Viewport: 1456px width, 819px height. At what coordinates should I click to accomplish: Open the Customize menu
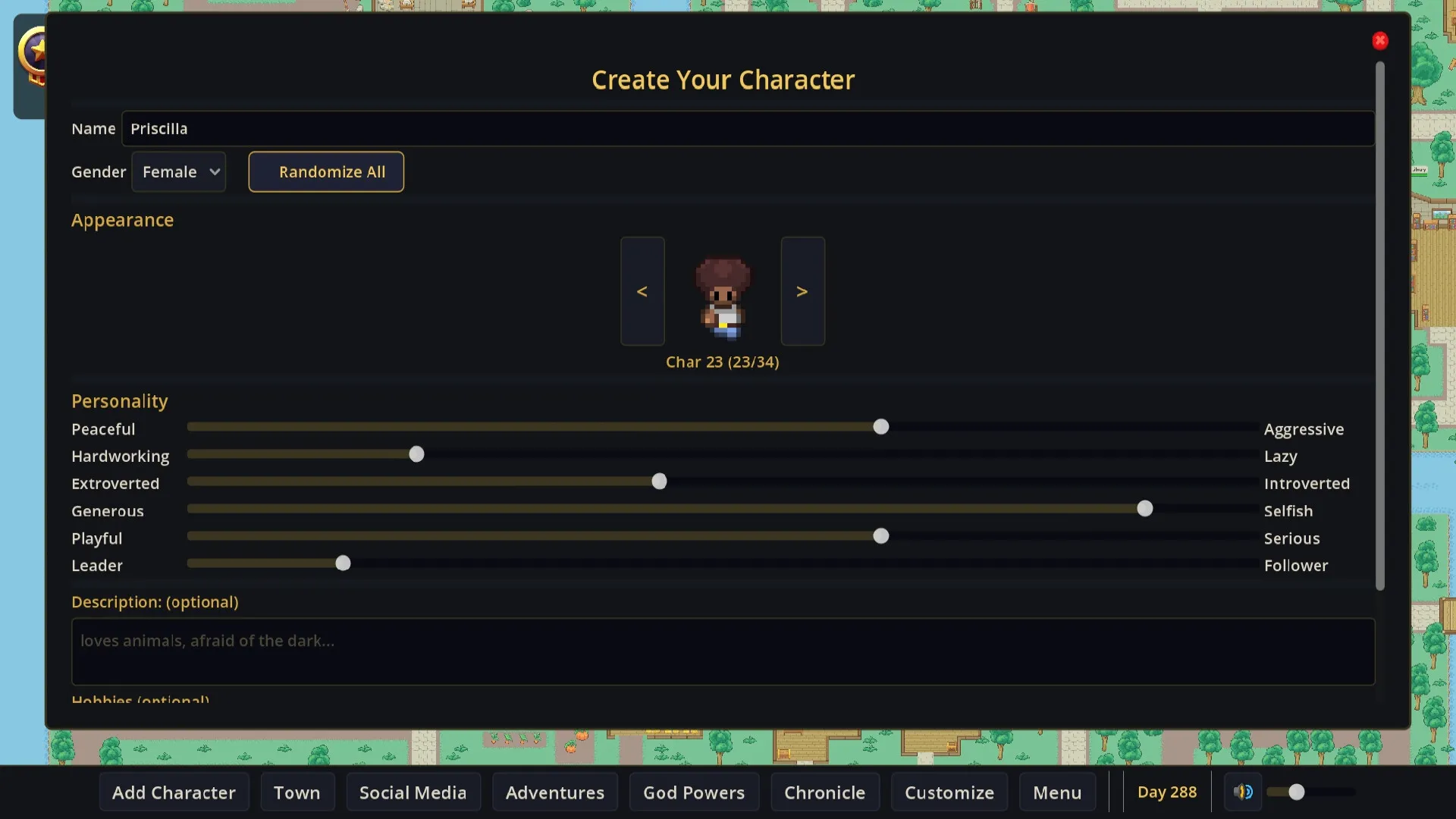click(949, 792)
